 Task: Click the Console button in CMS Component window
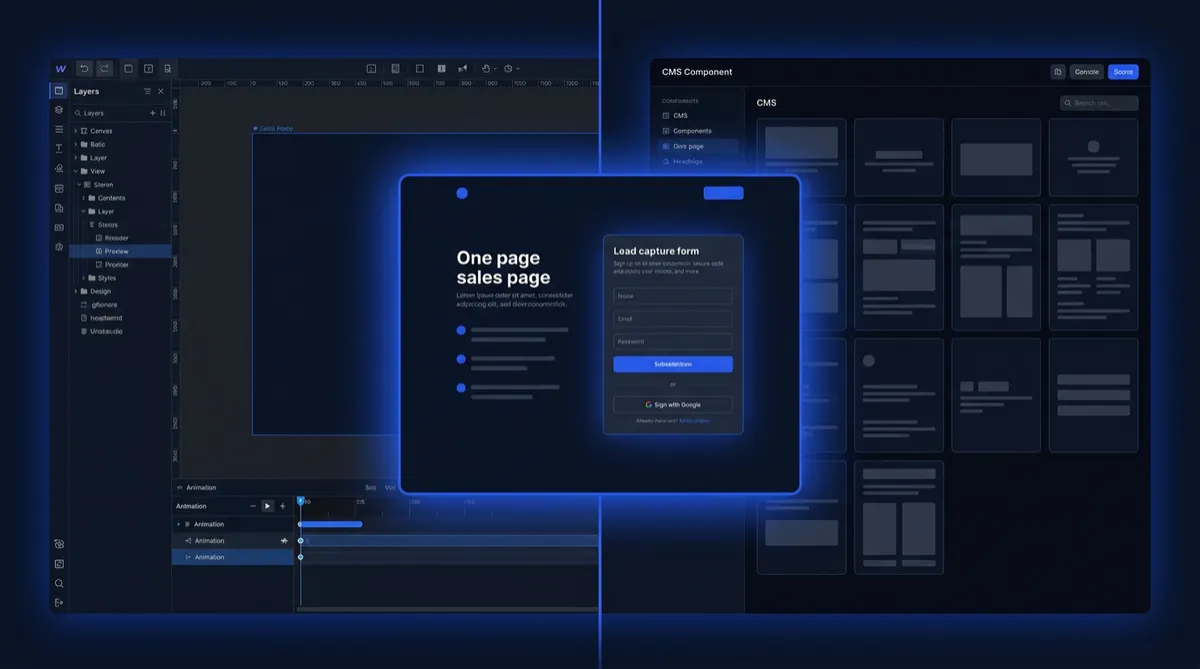1087,72
